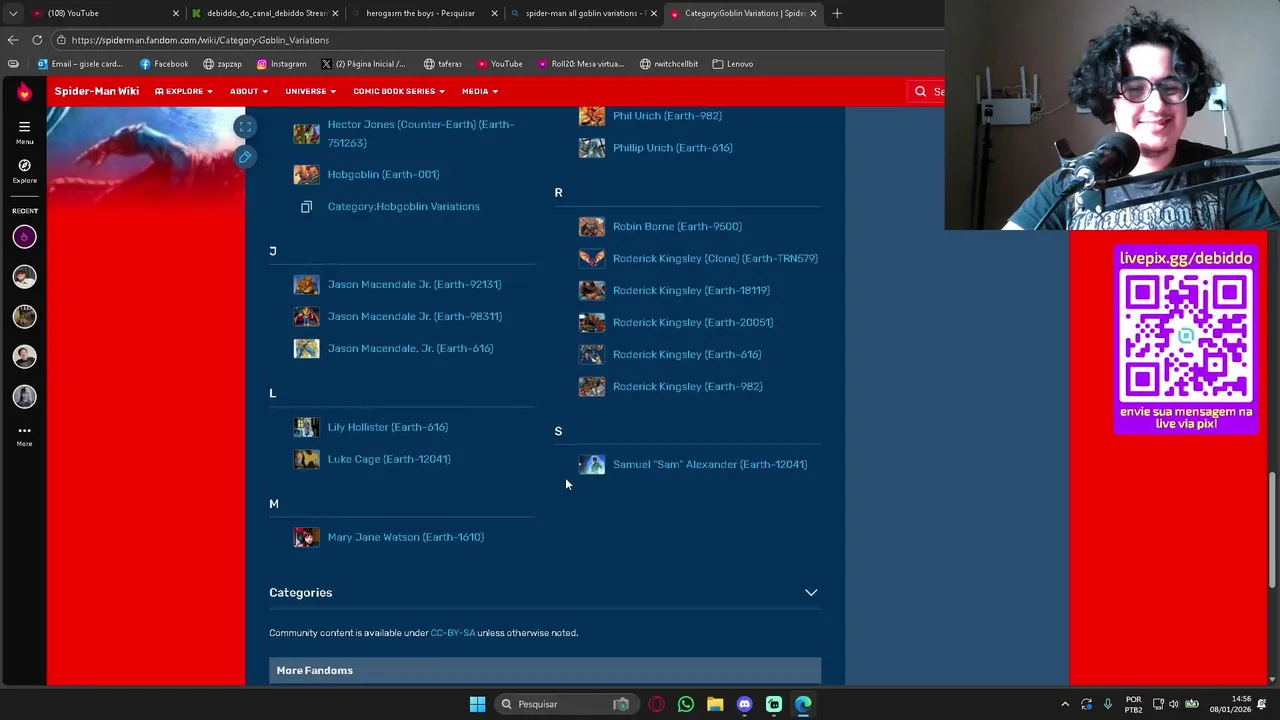1280x720 pixels.
Task: Close the Category:Goblin Variations tab
Action: point(813,13)
